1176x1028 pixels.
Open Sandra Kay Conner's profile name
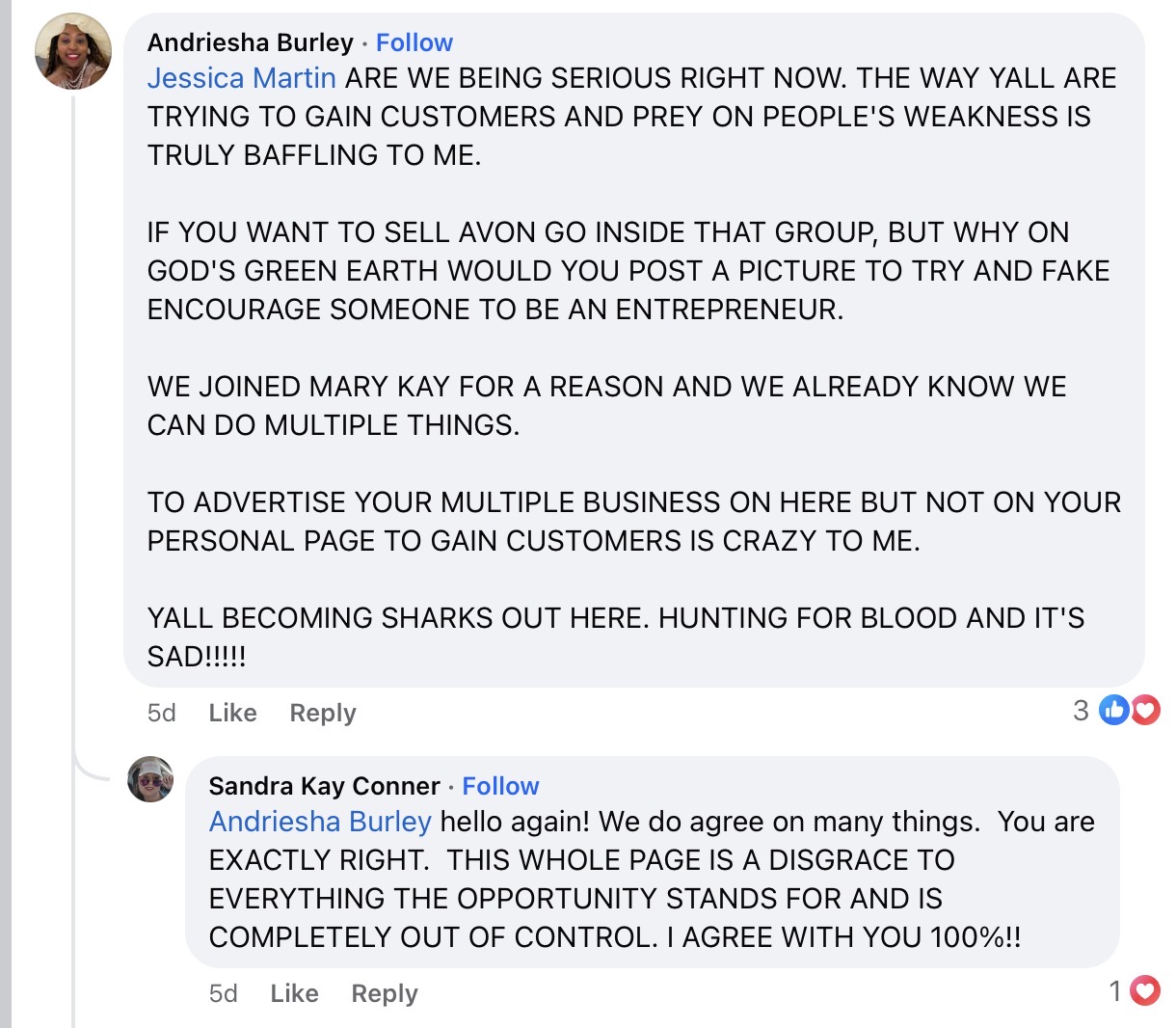pos(324,786)
